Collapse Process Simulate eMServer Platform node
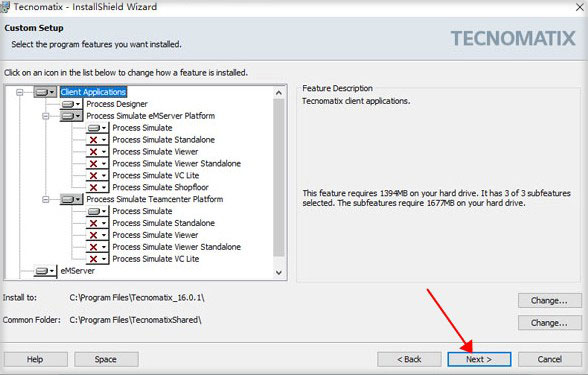588x375 pixels. coord(46,116)
